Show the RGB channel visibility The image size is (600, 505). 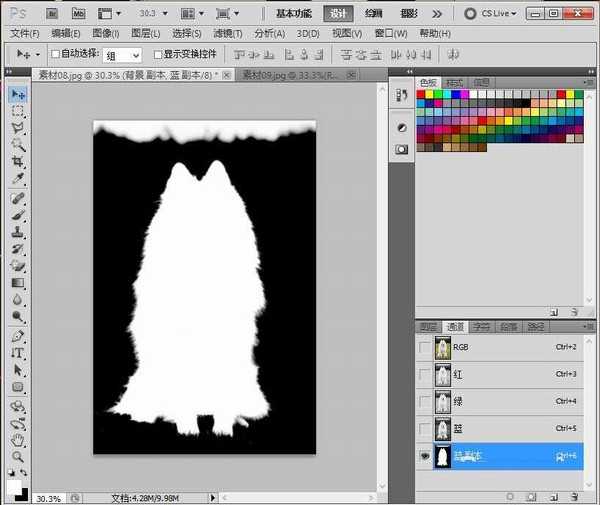coord(425,347)
